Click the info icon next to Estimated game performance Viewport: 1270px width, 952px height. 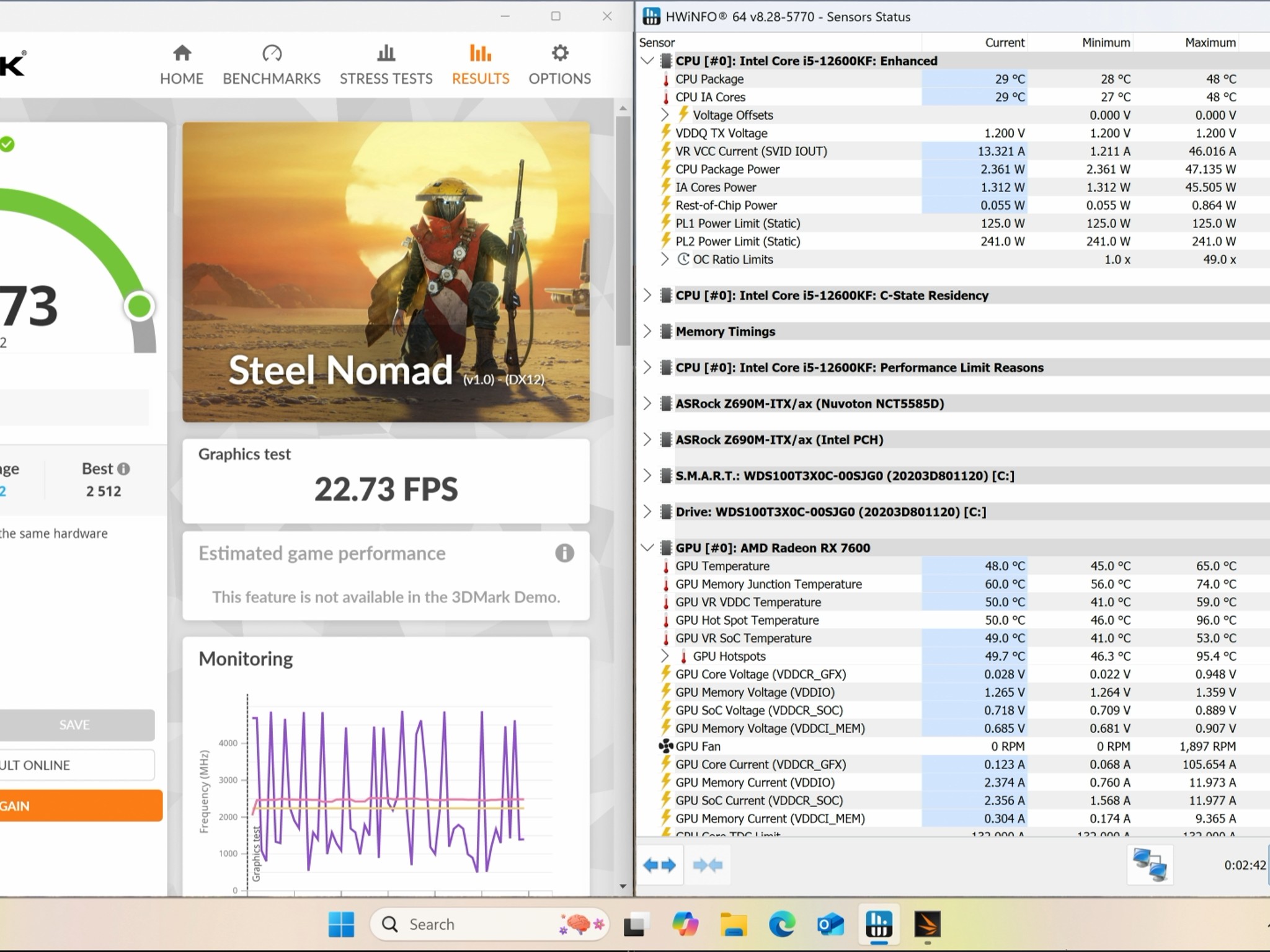coord(564,553)
